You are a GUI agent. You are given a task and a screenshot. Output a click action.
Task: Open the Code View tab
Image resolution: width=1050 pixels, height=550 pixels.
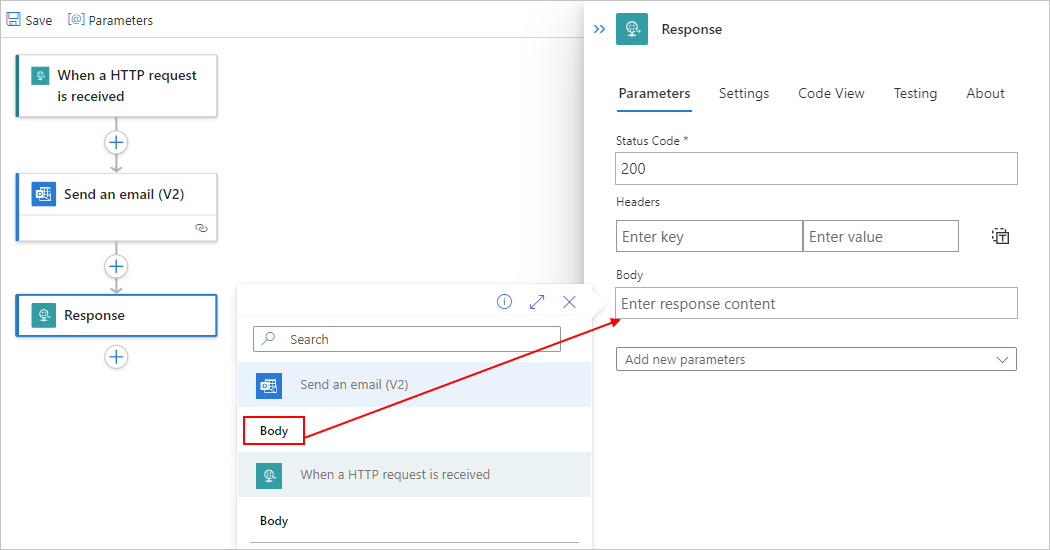click(831, 93)
